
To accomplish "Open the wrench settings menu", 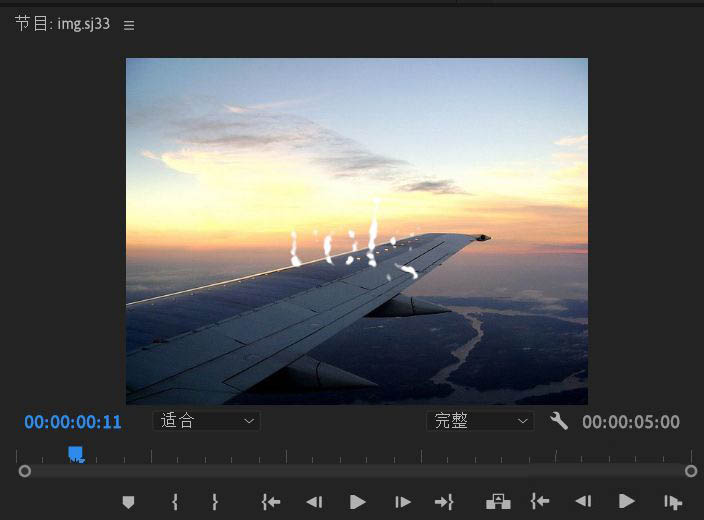I will [559, 421].
